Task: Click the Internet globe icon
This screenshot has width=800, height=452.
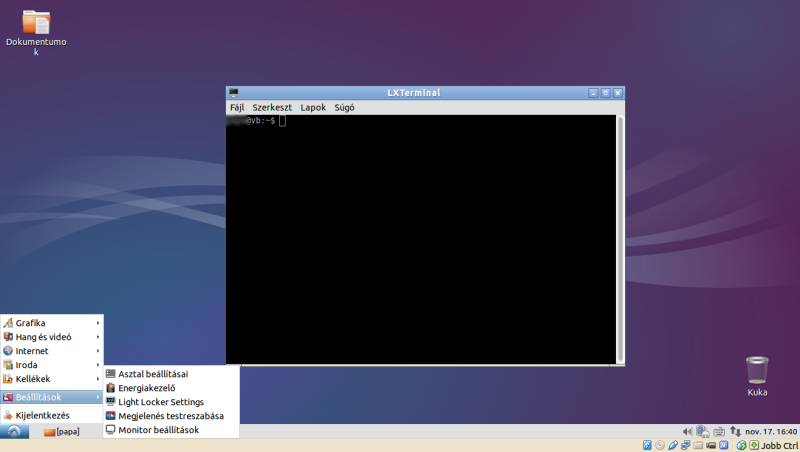Action: 8,351
